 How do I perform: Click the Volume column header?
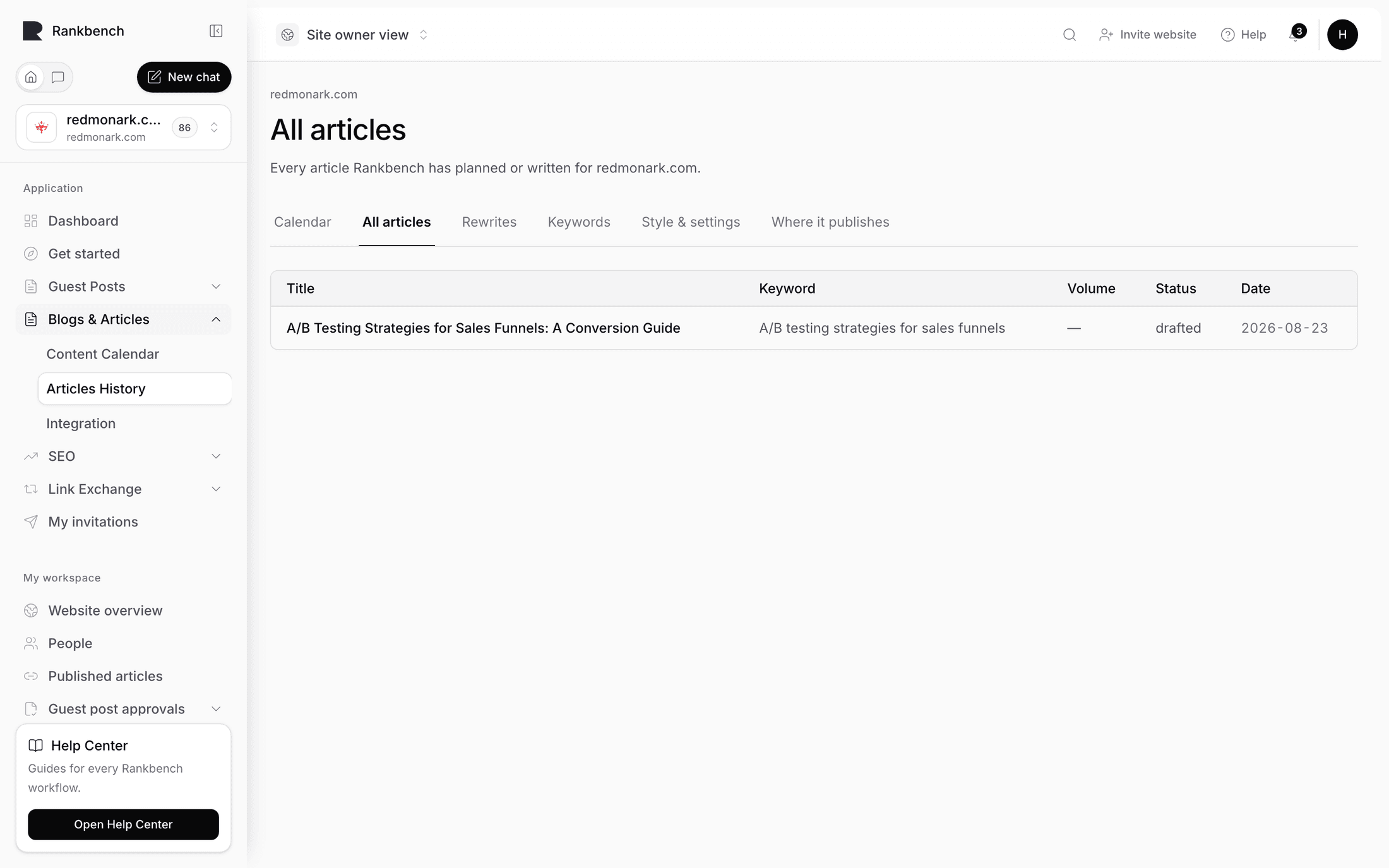(1091, 288)
